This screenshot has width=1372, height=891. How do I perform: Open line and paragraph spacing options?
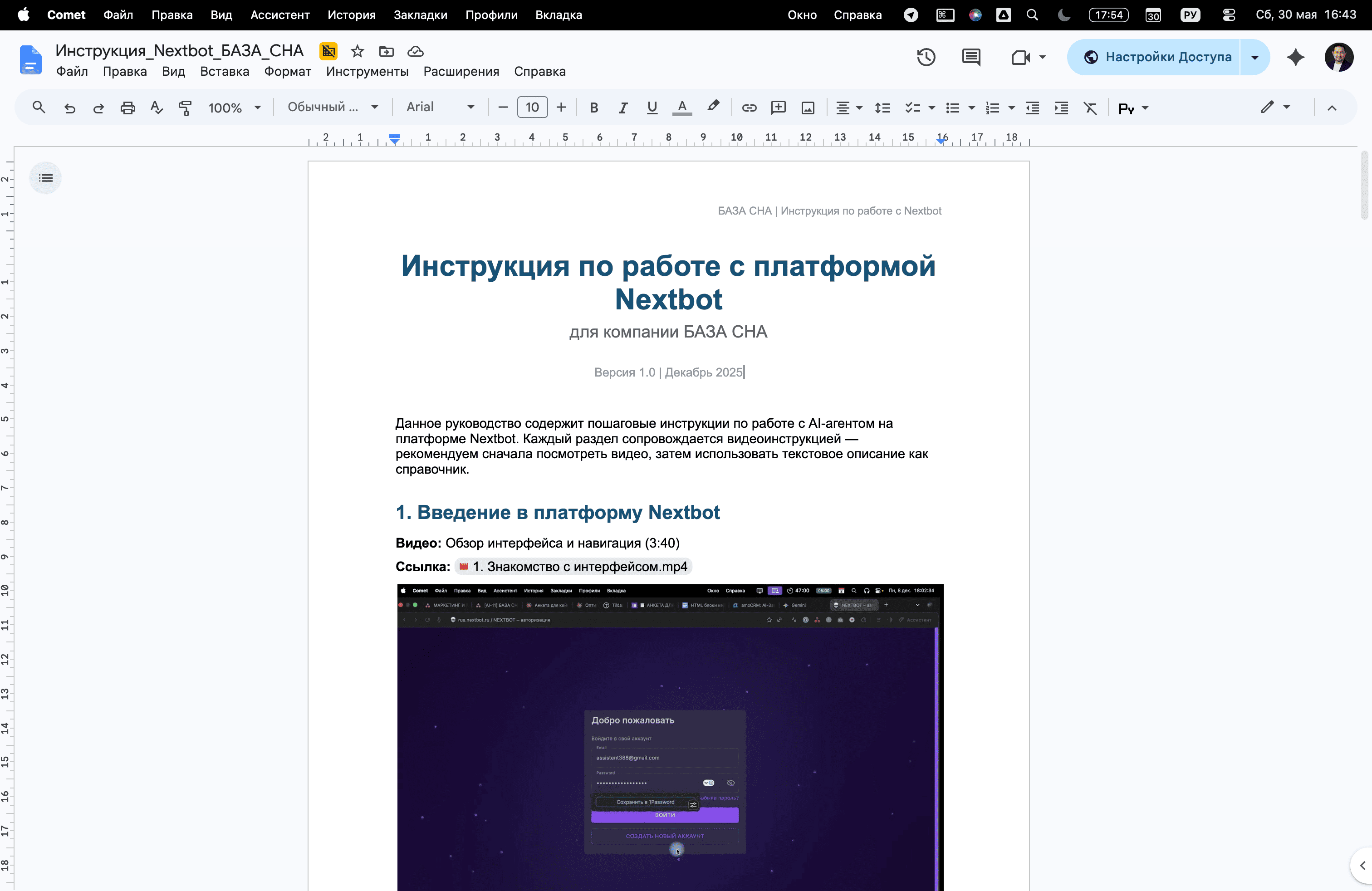(x=882, y=108)
